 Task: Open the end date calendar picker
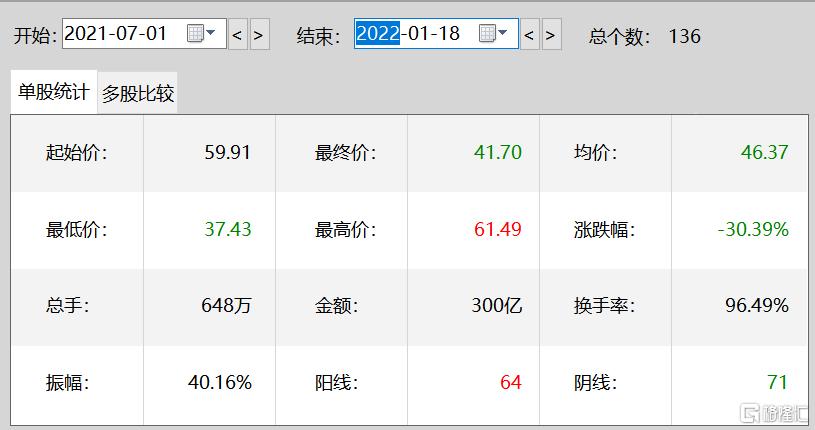click(493, 33)
